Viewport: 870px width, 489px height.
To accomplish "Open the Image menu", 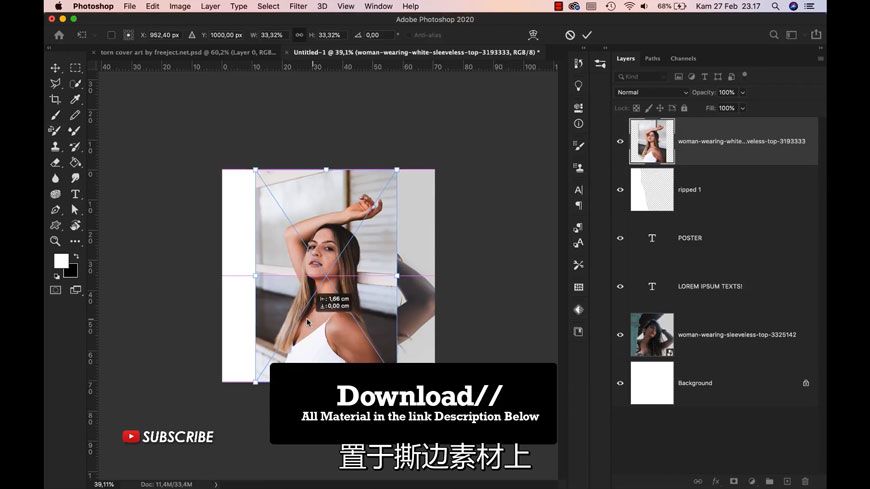I will [x=180, y=6].
